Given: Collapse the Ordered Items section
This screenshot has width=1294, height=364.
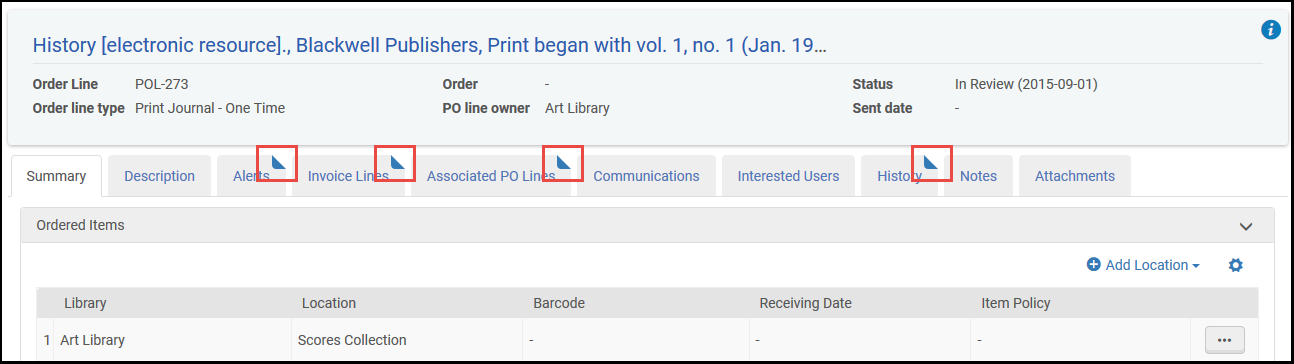Looking at the screenshot, I should [x=1246, y=226].
